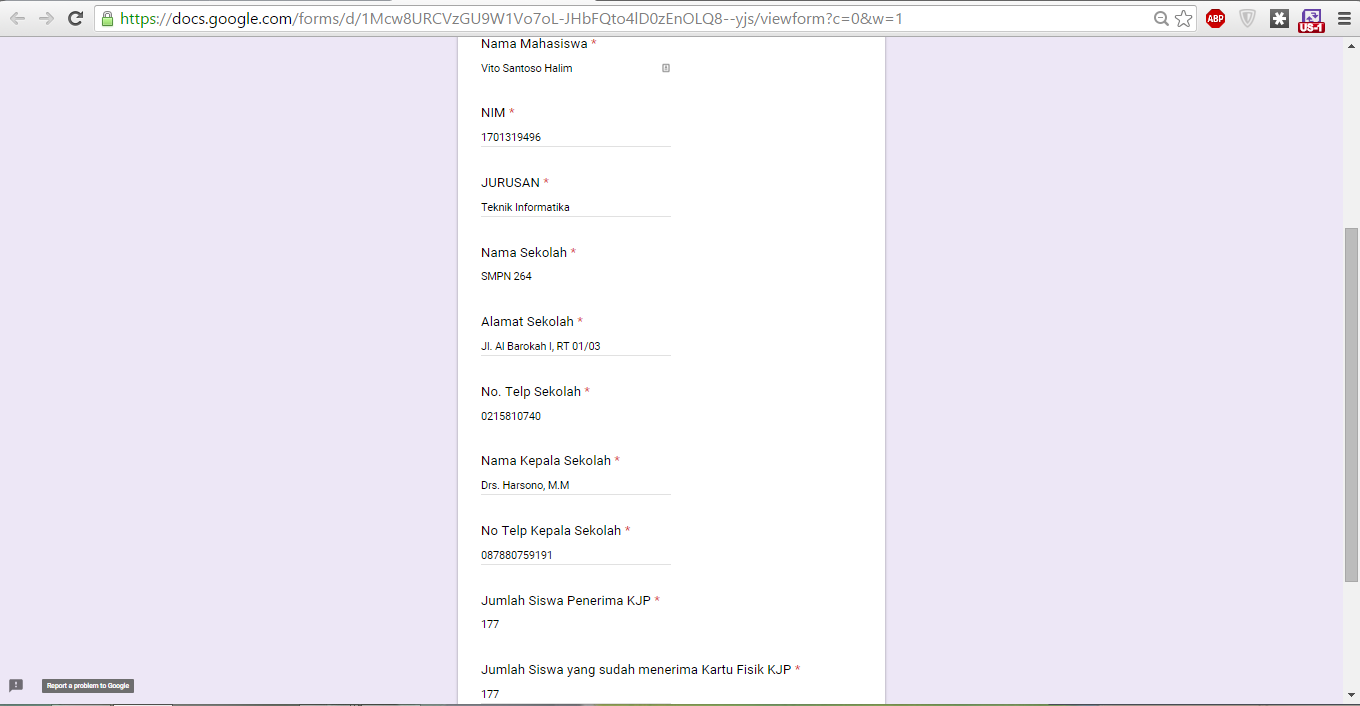Viewport: 1360px width, 706px height.
Task: Open the Chrome hamburger menu
Action: (1344, 19)
